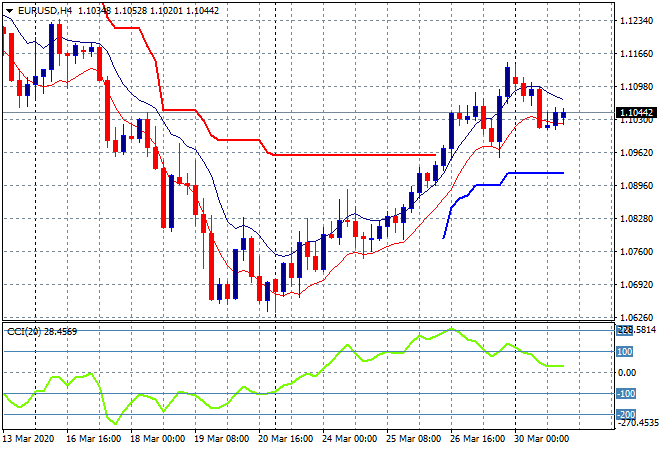Click the 18 Mar 00:00 time label
The width and height of the screenshot is (660, 450).
coord(157,439)
